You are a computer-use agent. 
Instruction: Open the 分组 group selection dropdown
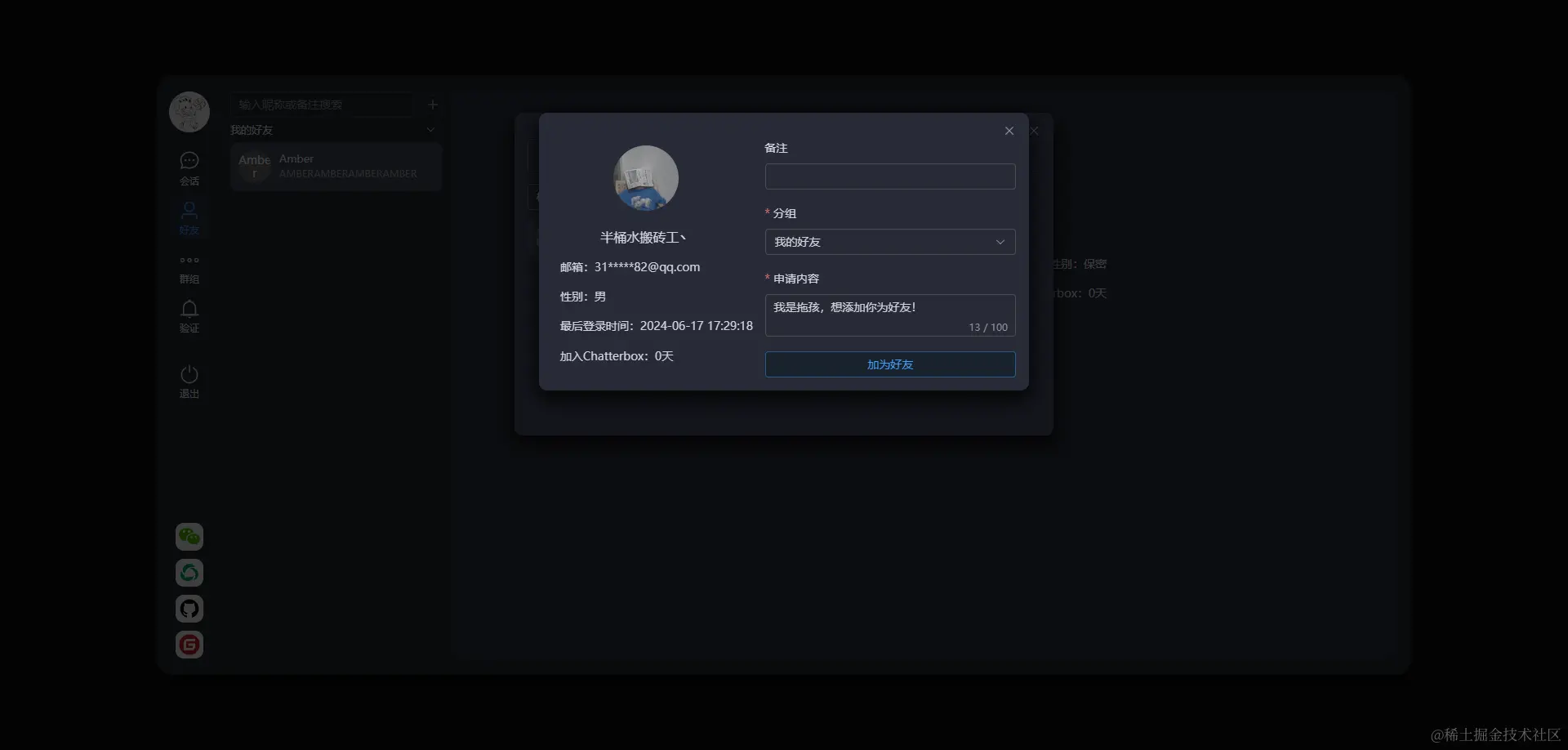pyautogui.click(x=889, y=242)
